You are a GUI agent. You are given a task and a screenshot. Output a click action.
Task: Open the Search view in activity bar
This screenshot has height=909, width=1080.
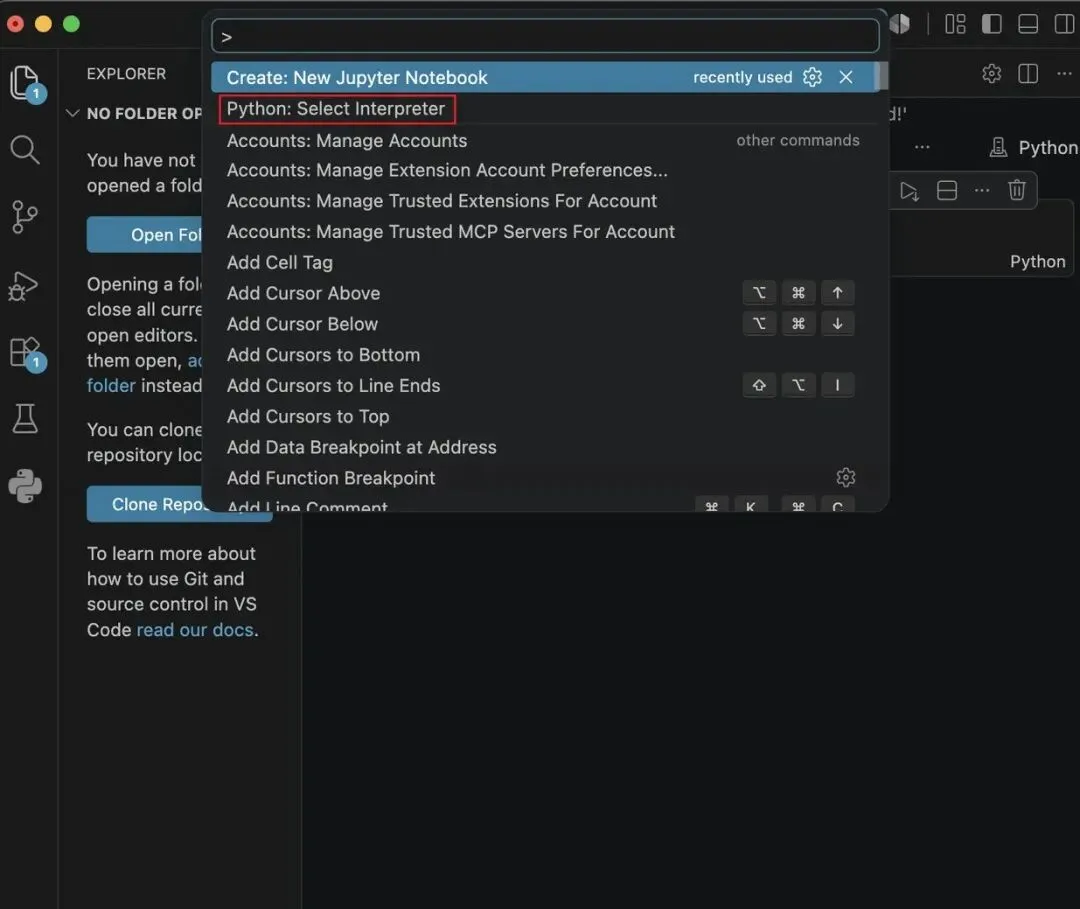coord(25,149)
